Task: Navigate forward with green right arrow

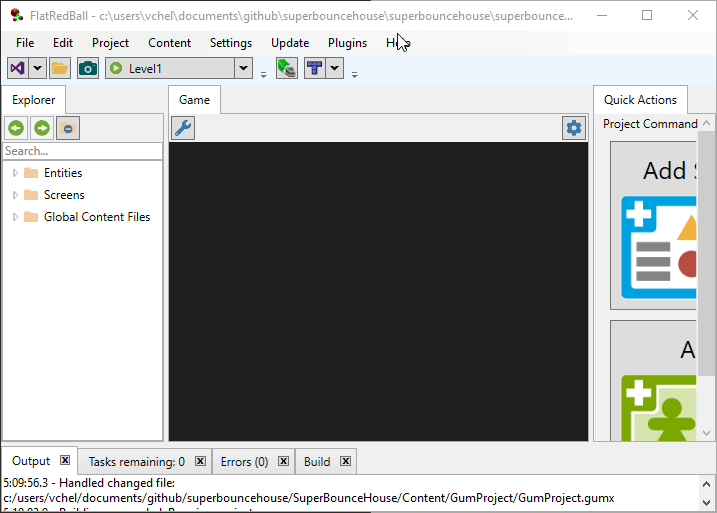Action: (x=42, y=128)
